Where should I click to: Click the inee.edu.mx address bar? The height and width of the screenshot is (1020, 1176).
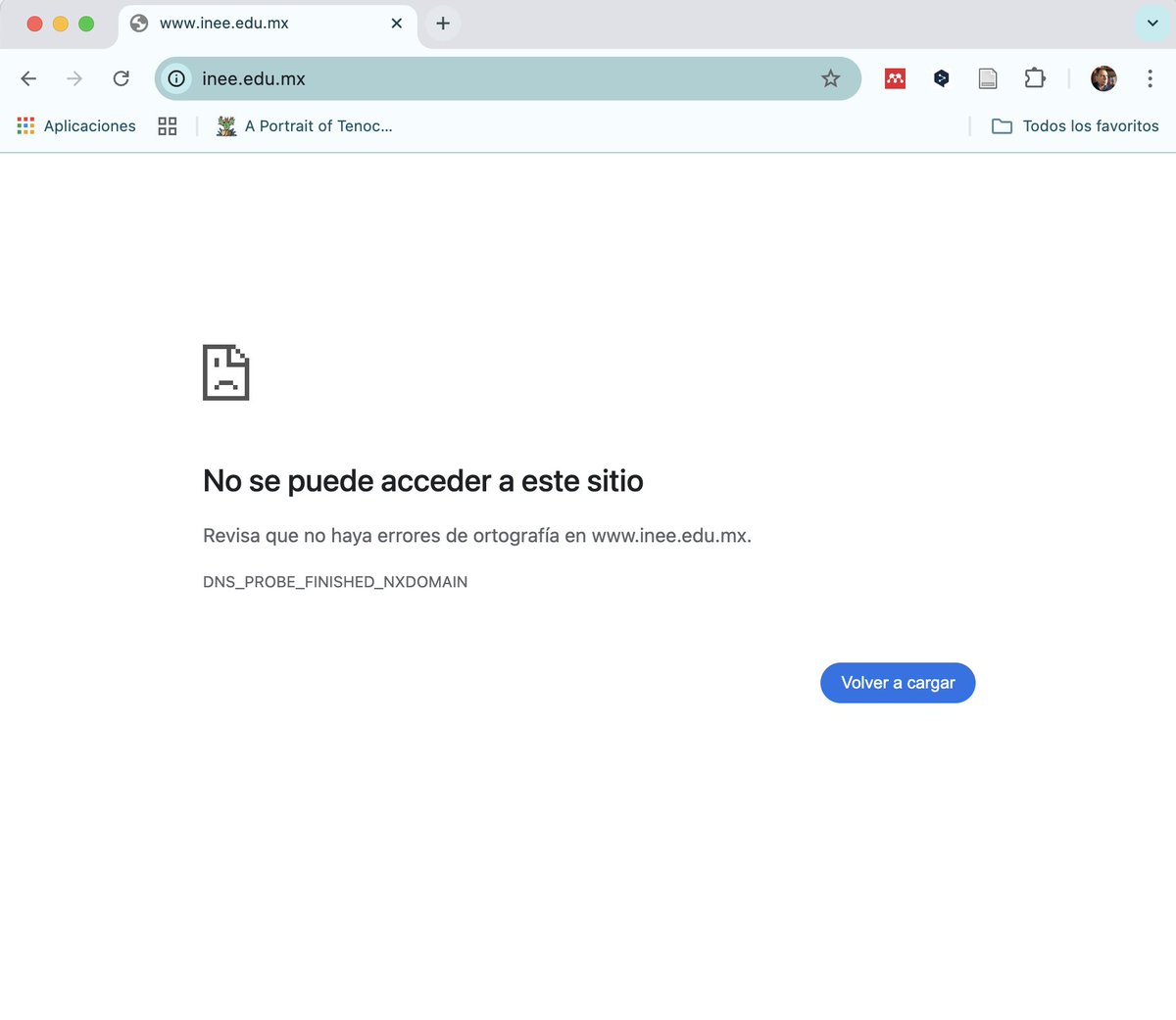pyautogui.click(x=508, y=78)
